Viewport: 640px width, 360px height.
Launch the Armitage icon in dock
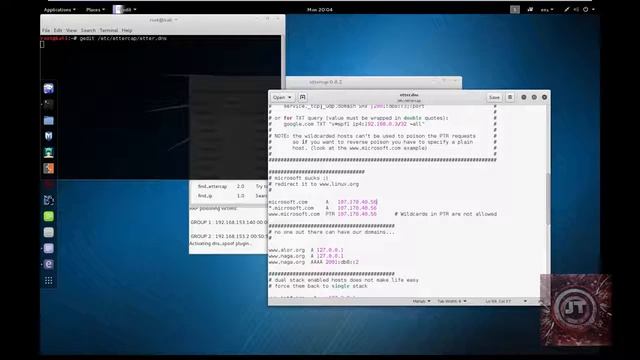pos(49,152)
